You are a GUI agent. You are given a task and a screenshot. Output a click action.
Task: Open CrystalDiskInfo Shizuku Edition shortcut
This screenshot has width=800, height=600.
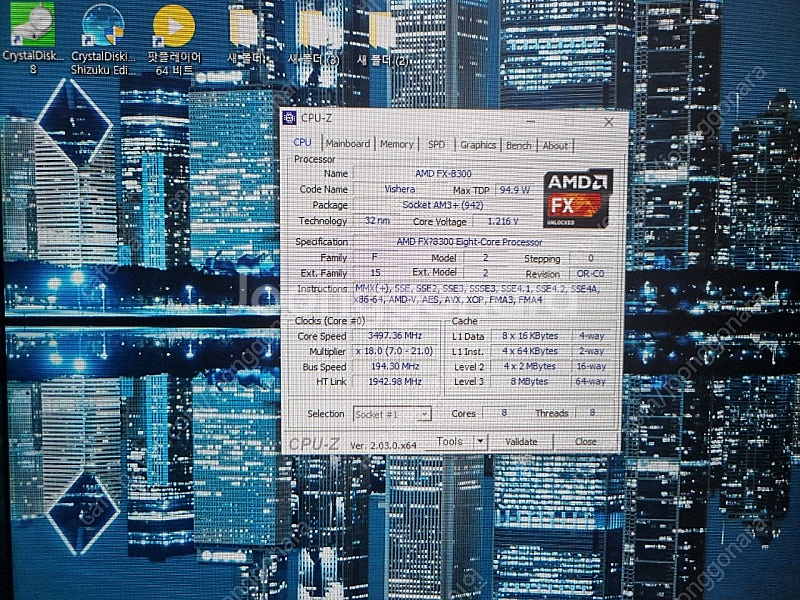coord(103,40)
